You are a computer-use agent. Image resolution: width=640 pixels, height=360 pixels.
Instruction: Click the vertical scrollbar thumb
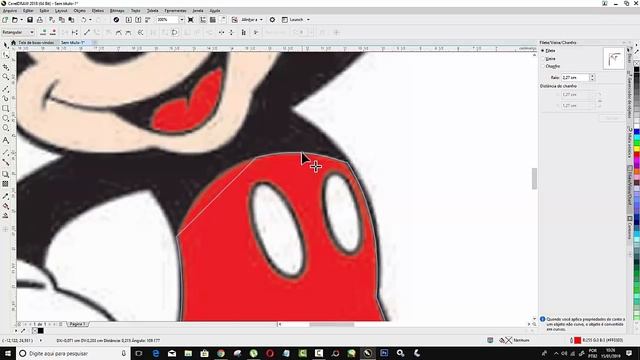click(534, 179)
